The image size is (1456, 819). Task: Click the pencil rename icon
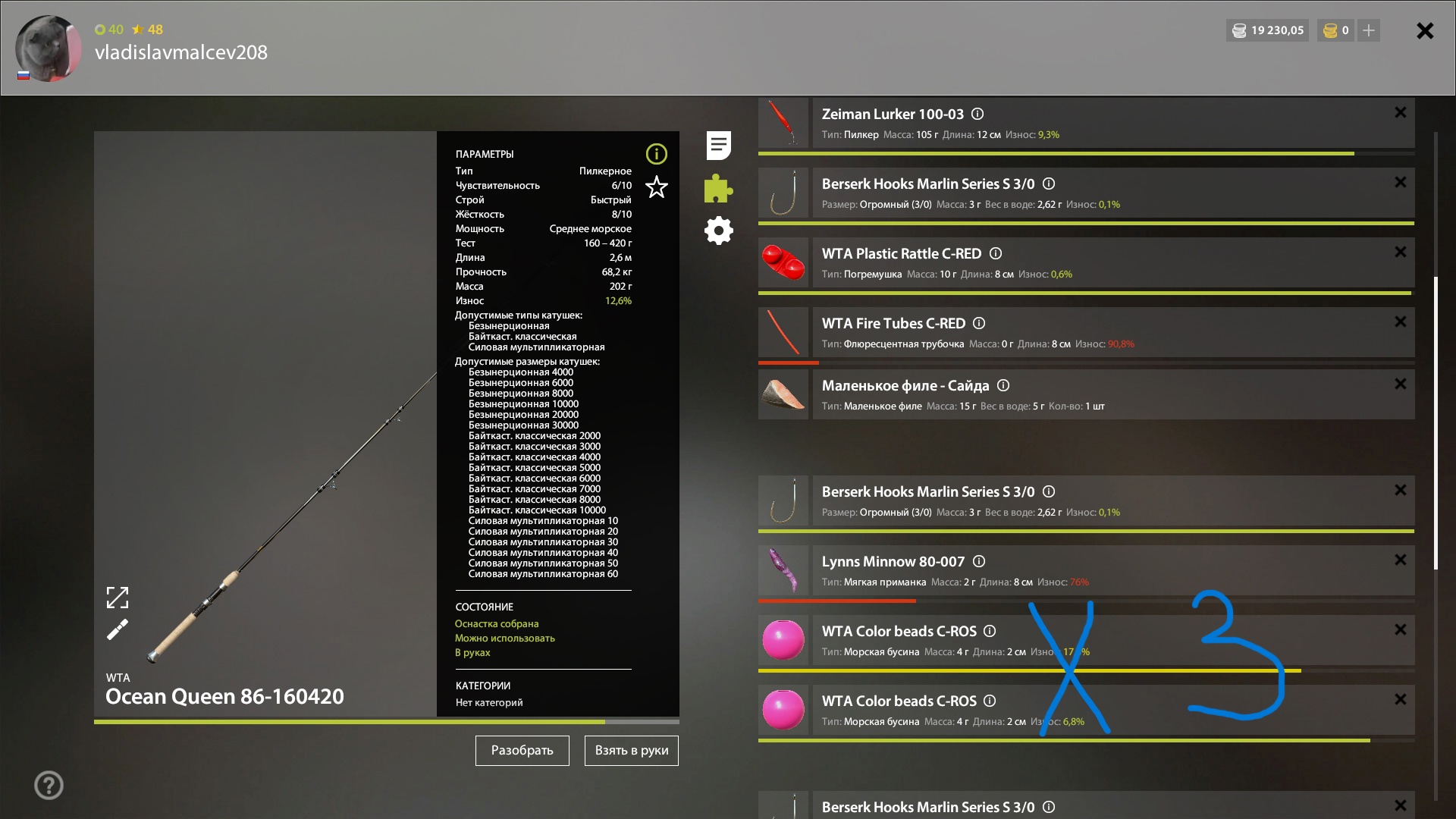click(x=118, y=629)
